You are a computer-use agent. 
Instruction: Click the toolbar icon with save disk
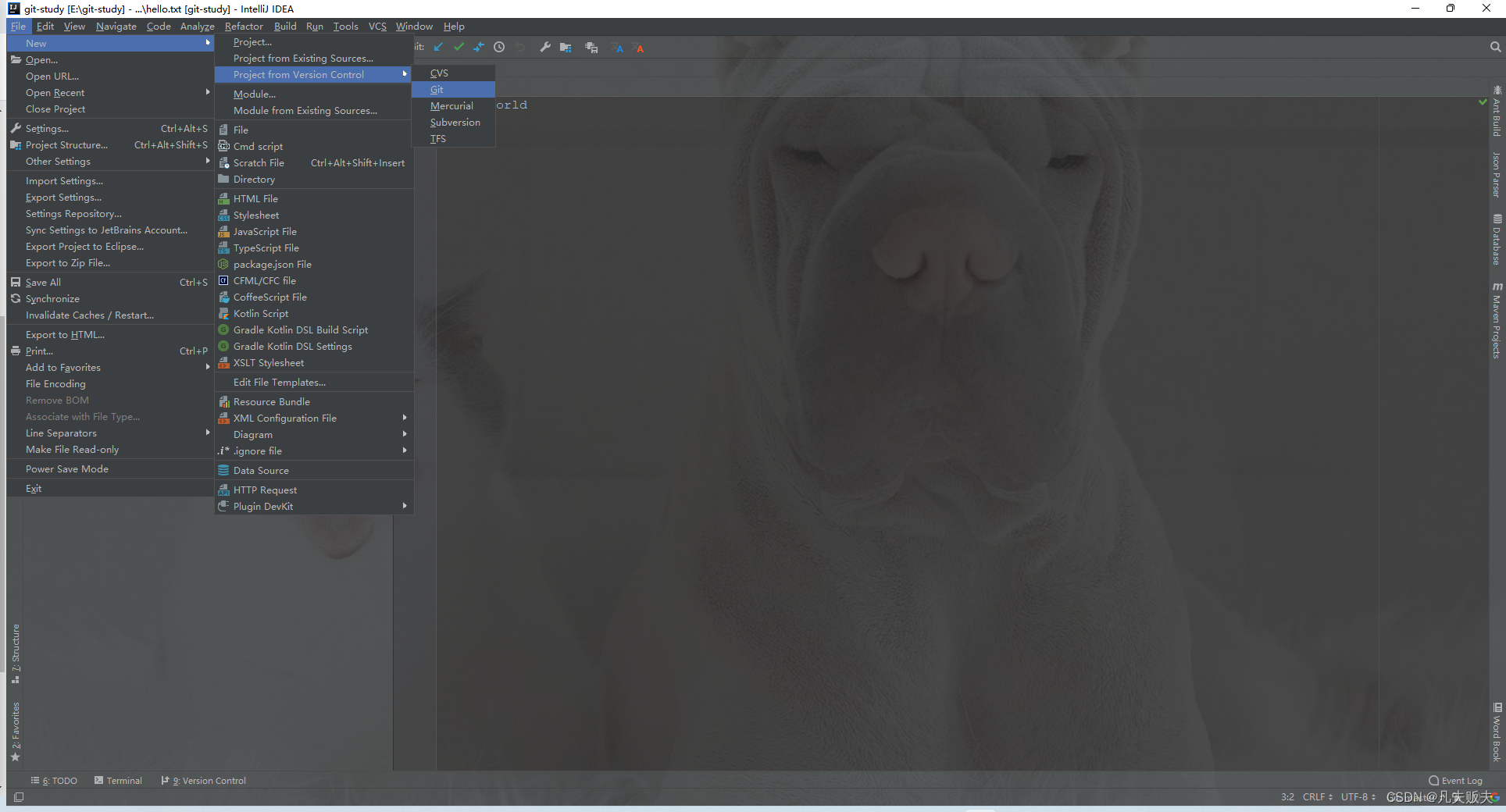point(591,48)
